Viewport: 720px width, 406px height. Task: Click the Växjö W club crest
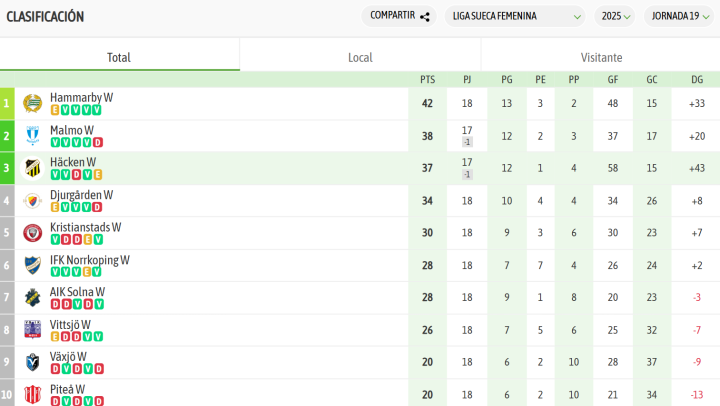(x=32, y=363)
